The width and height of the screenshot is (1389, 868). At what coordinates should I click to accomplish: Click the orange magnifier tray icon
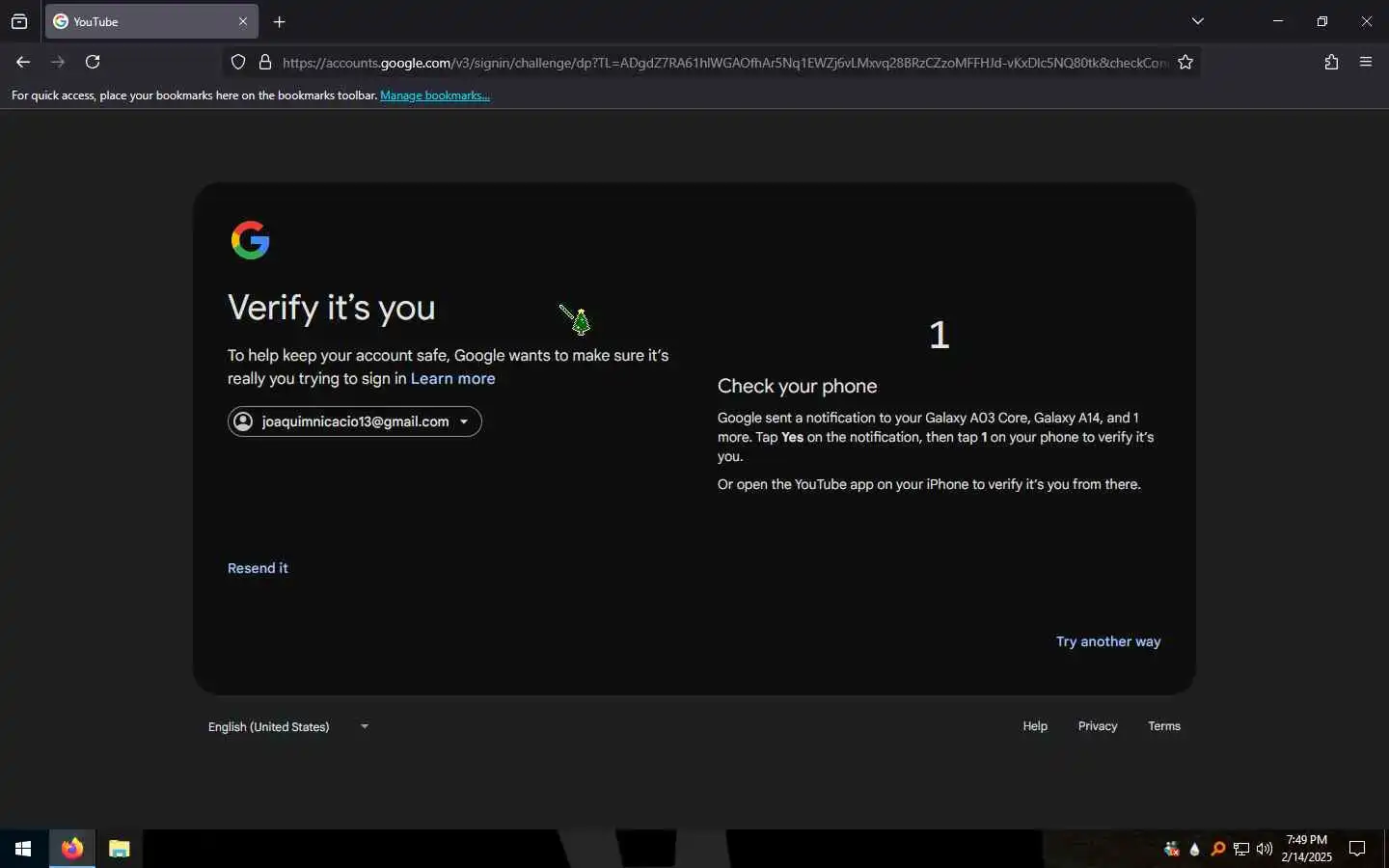point(1218,849)
